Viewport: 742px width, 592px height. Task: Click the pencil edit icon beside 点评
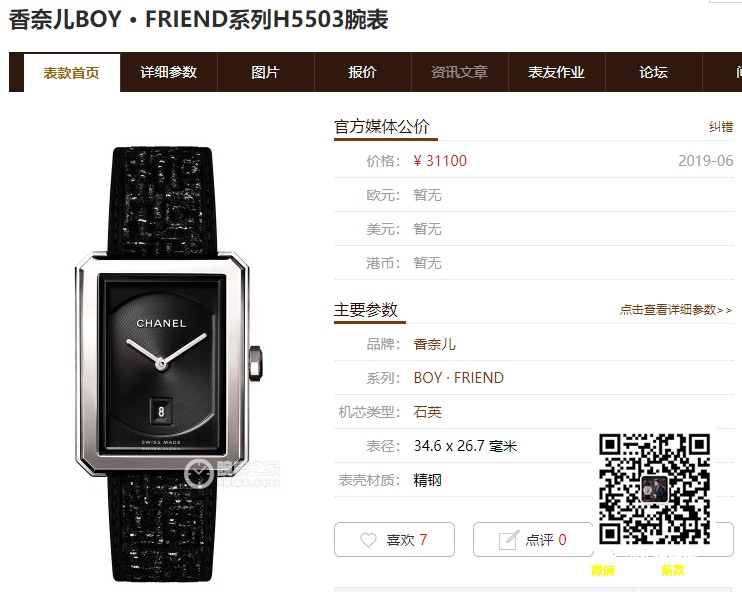509,540
